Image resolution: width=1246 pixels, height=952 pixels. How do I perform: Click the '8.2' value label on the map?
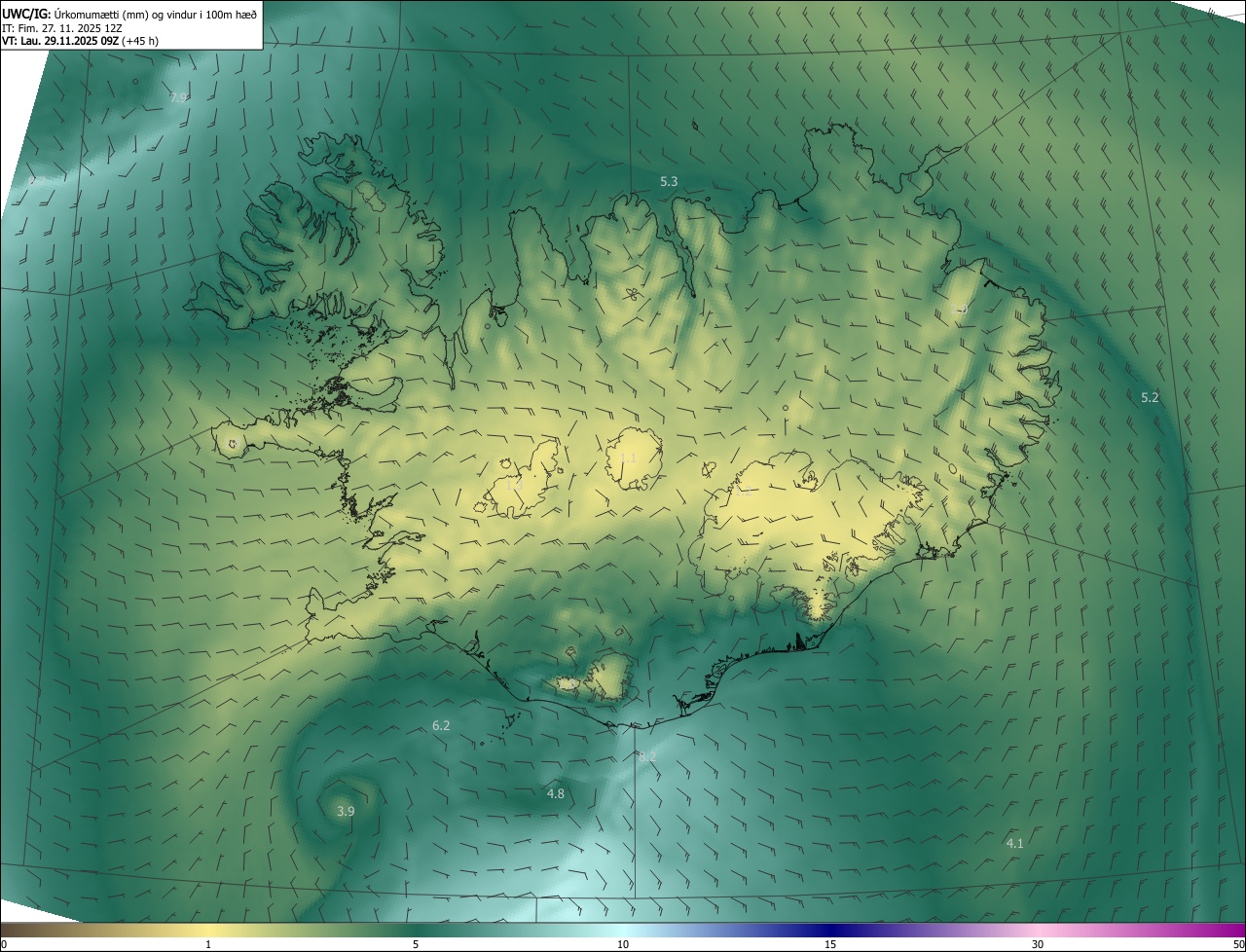pos(647,756)
